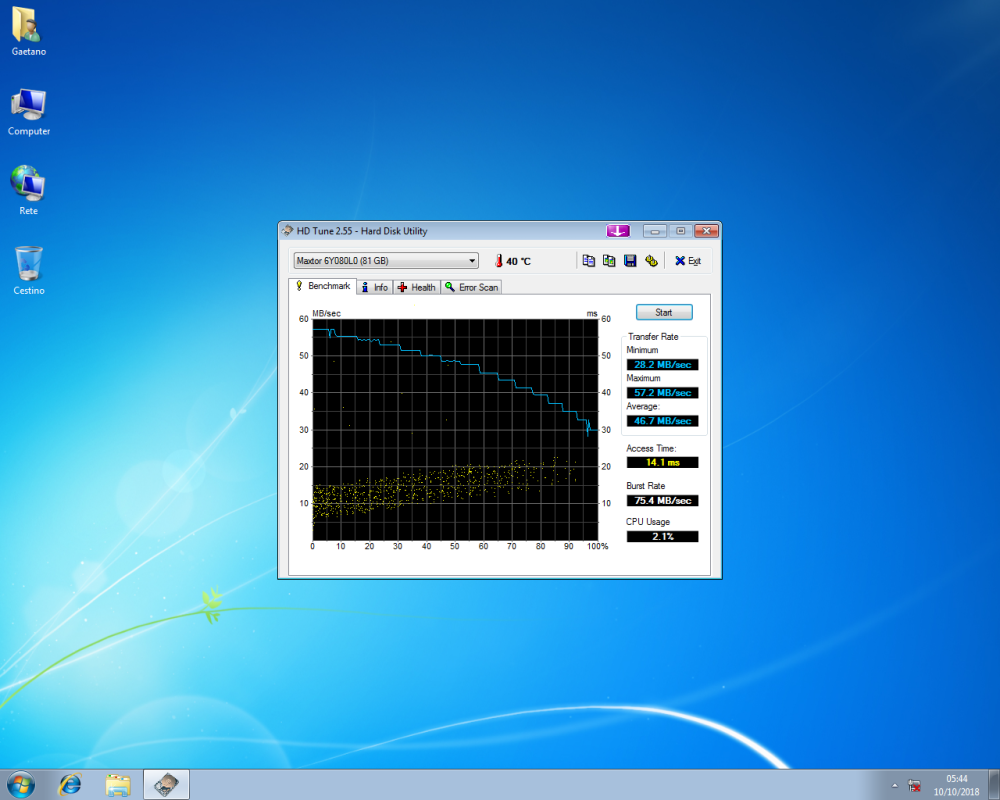This screenshot has width=1000, height=800.
Task: Click the temperature thermometer icon showing 40 °C
Action: [x=498, y=260]
